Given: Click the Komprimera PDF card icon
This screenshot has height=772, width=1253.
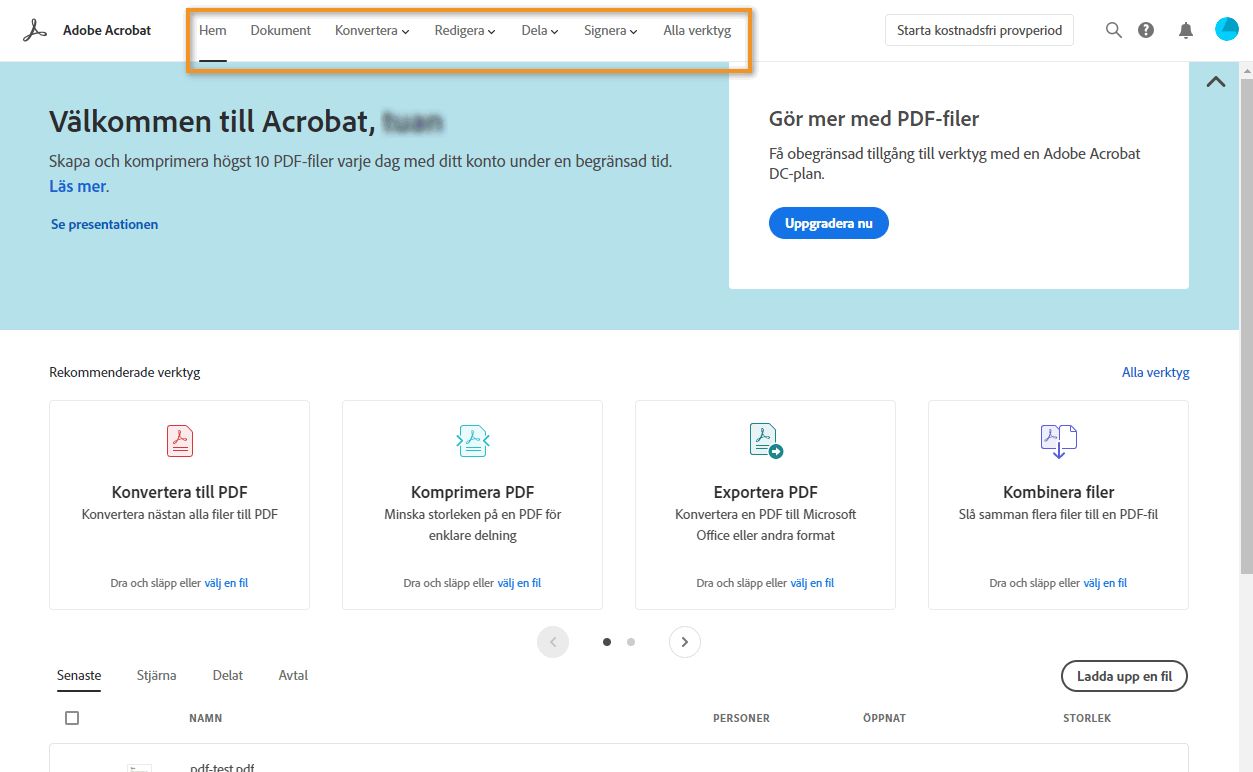Looking at the screenshot, I should tap(473, 440).
